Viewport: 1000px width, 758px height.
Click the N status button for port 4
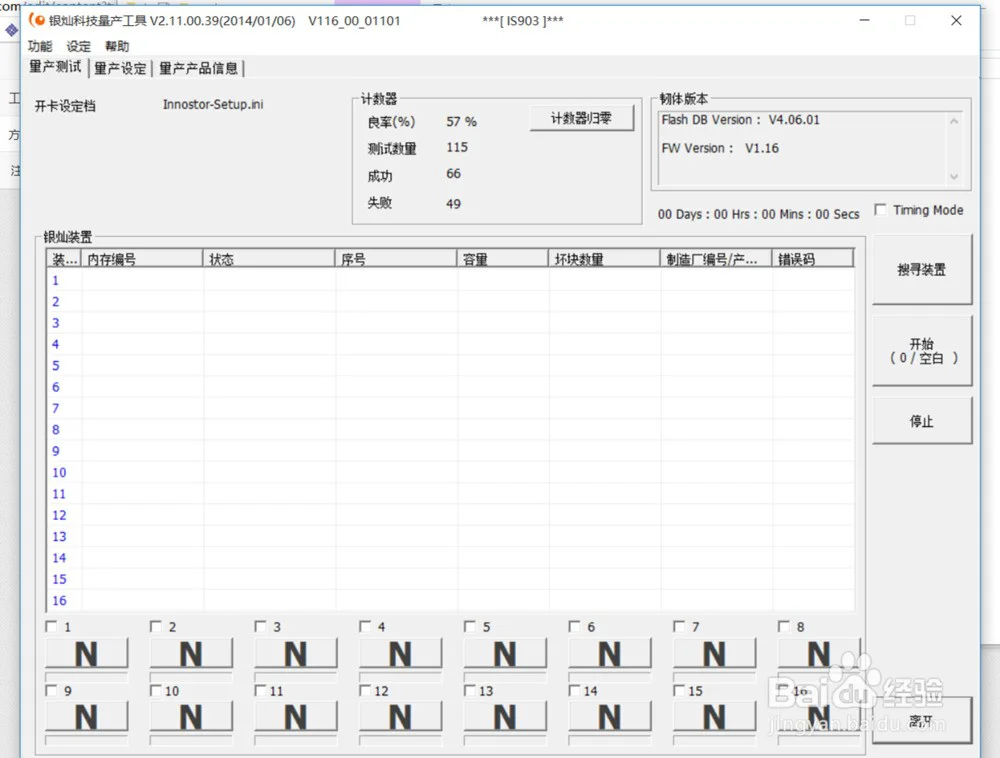click(401, 653)
